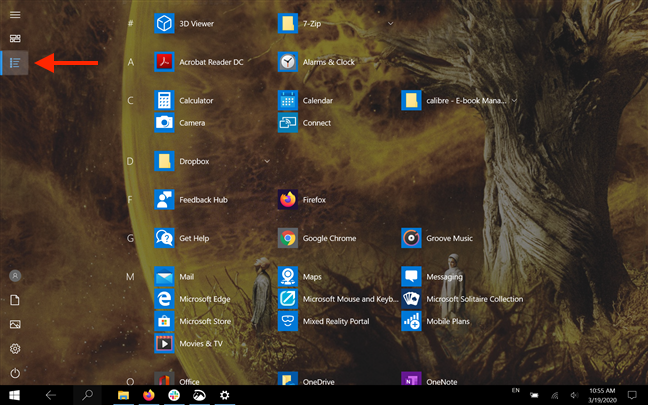The height and width of the screenshot is (405, 648).
Task: Open the volume control in tray
Action: tap(574, 395)
